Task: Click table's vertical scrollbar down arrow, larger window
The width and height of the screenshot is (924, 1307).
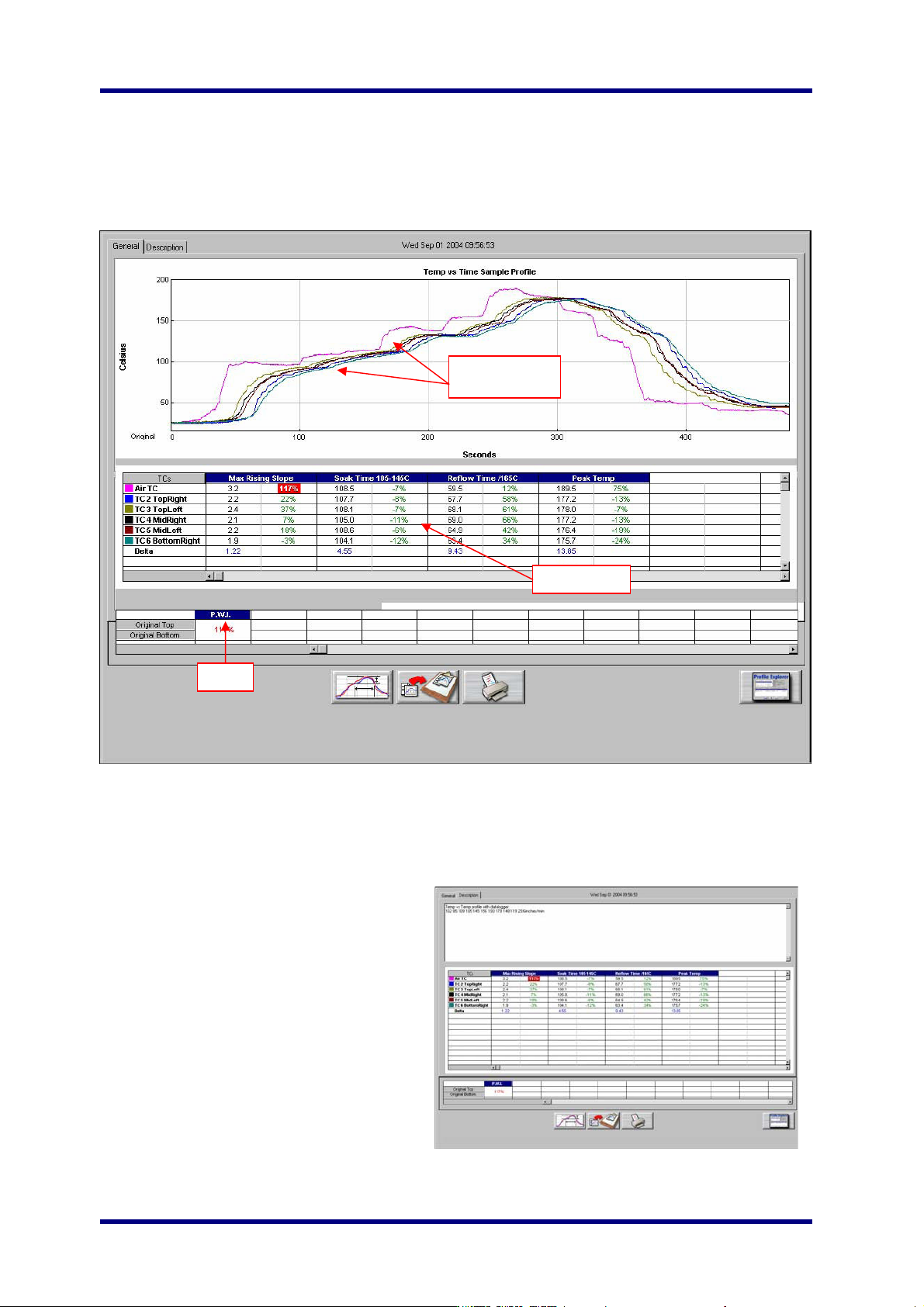Action: (x=785, y=565)
